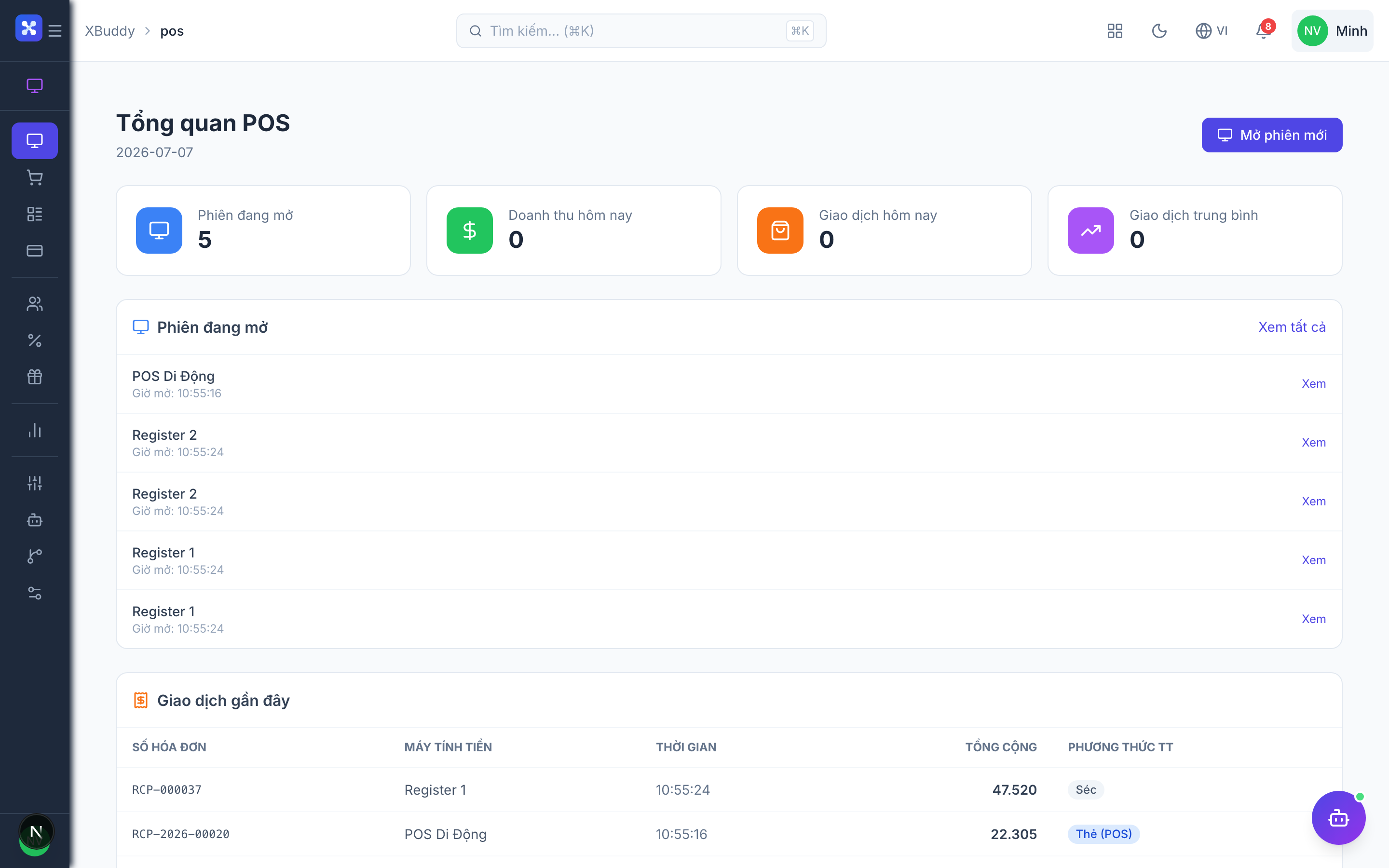Open the shopping cart sidebar icon
Image resolution: width=1389 pixels, height=868 pixels.
tap(34, 177)
